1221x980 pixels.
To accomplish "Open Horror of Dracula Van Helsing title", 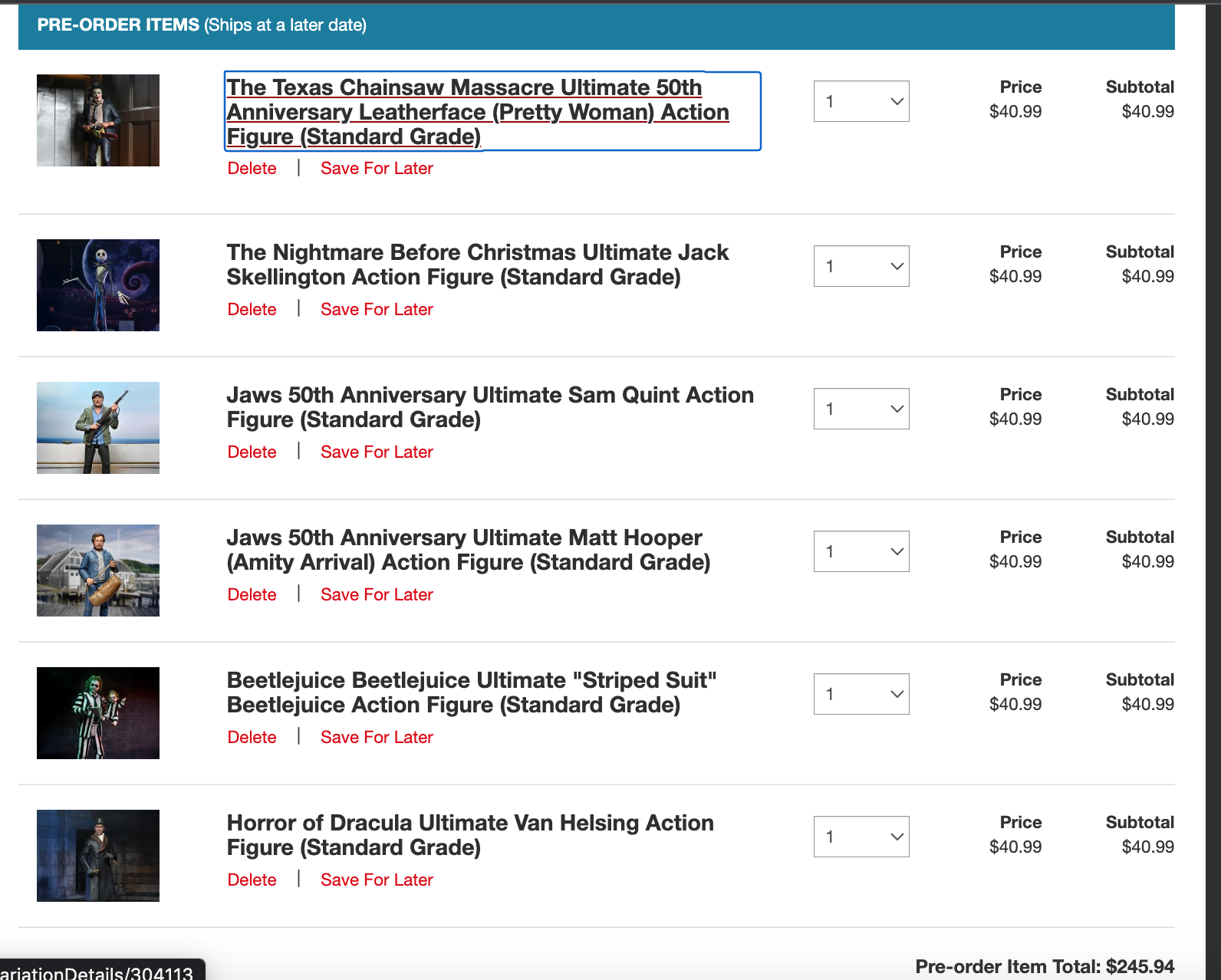I will (470, 835).
